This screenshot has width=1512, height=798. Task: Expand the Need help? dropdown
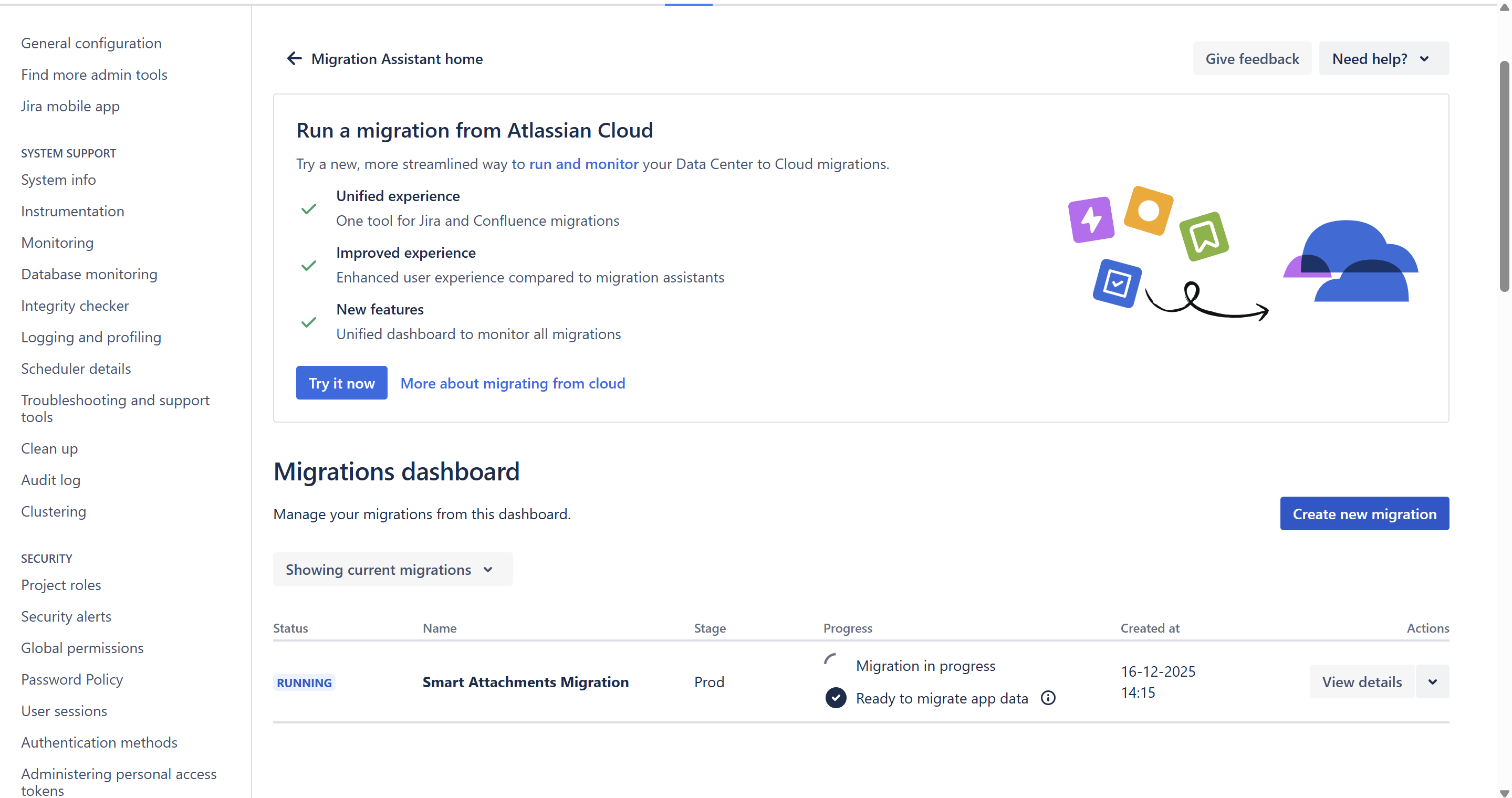pos(1383,59)
